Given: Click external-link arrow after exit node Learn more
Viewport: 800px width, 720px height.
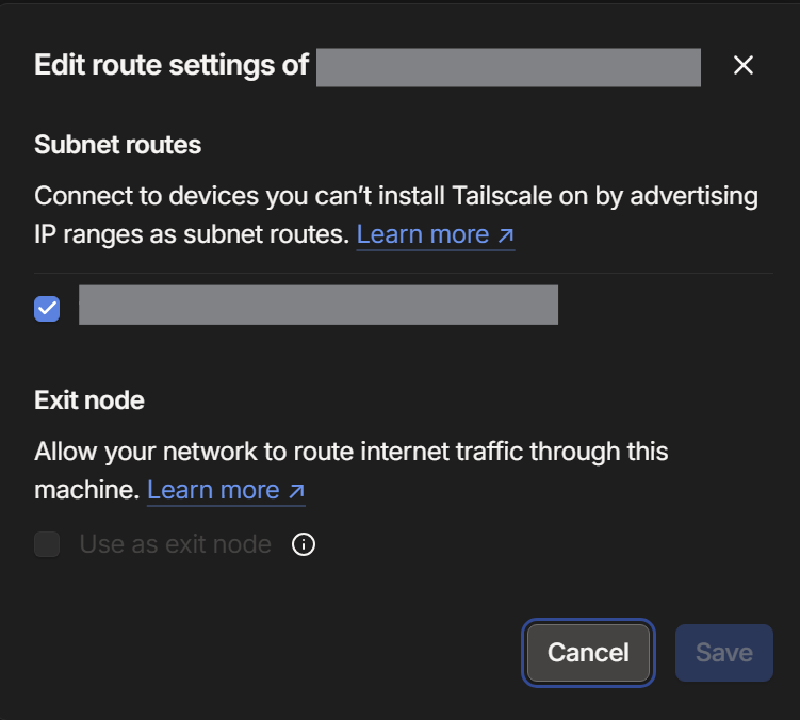Looking at the screenshot, I should [x=296, y=490].
